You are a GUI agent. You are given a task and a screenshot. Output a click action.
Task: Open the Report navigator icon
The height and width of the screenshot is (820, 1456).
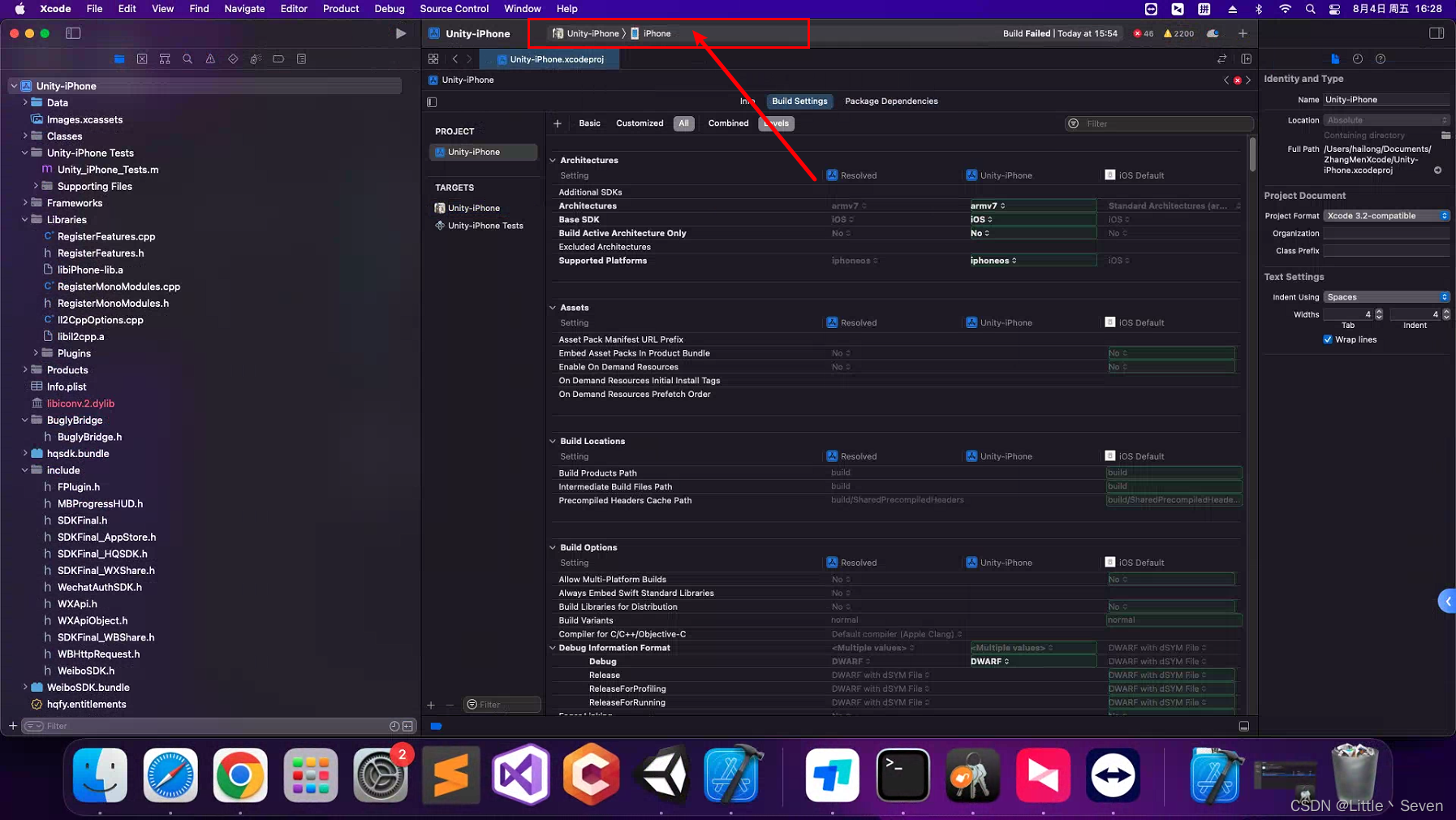tap(301, 59)
